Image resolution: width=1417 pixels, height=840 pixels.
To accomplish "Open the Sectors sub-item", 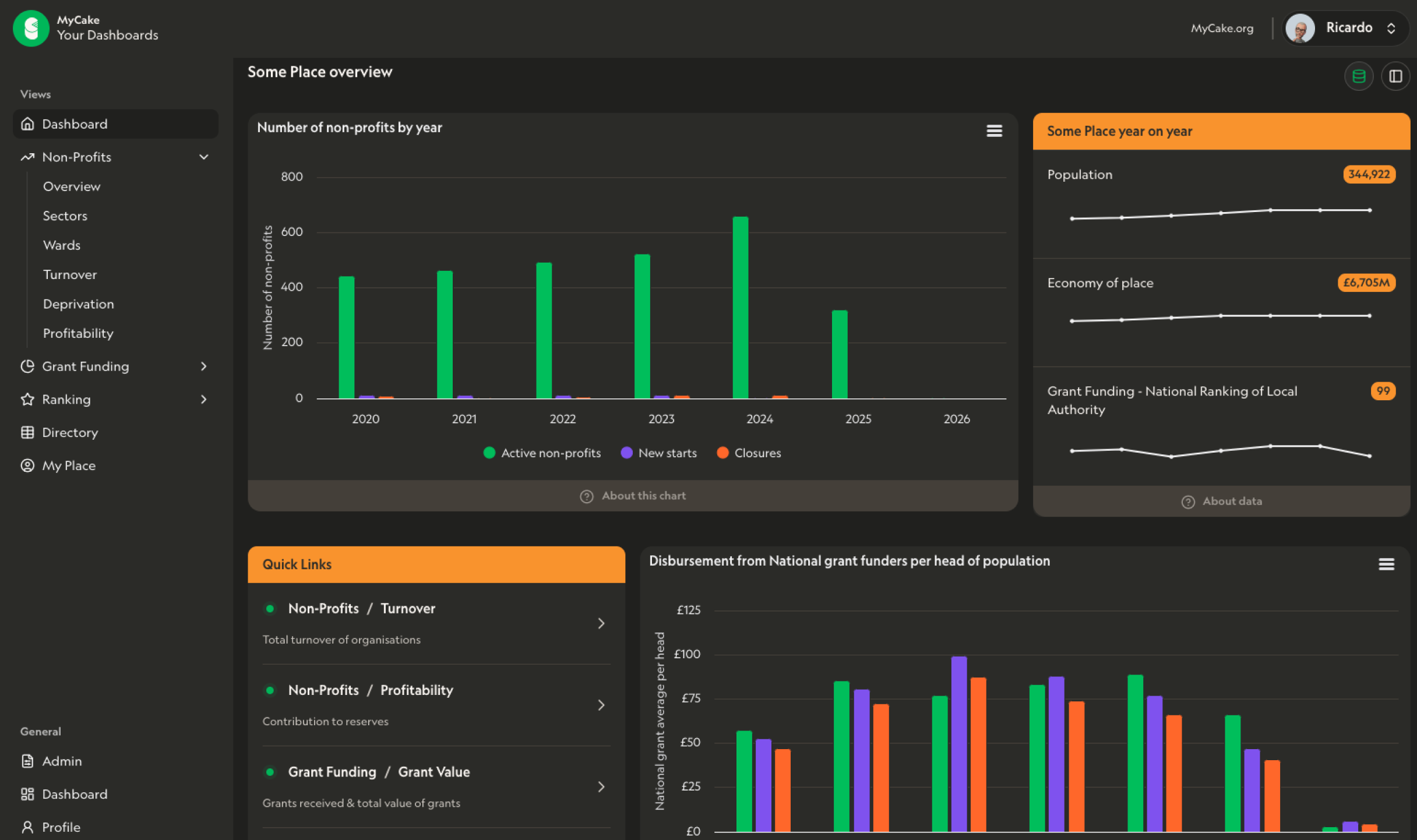I will (x=65, y=216).
